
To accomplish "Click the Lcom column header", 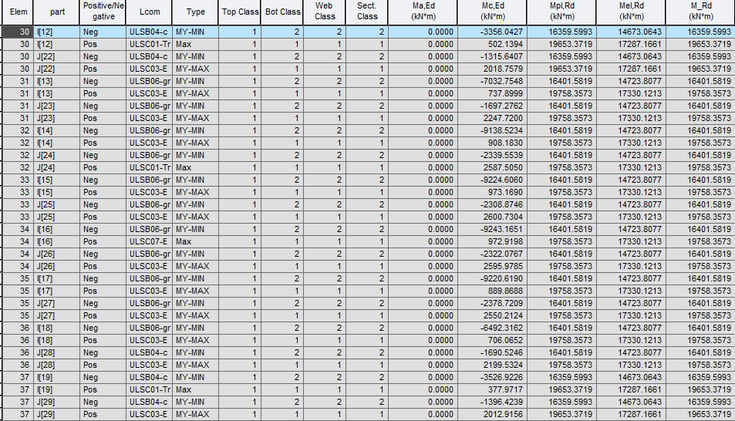I will point(149,12).
